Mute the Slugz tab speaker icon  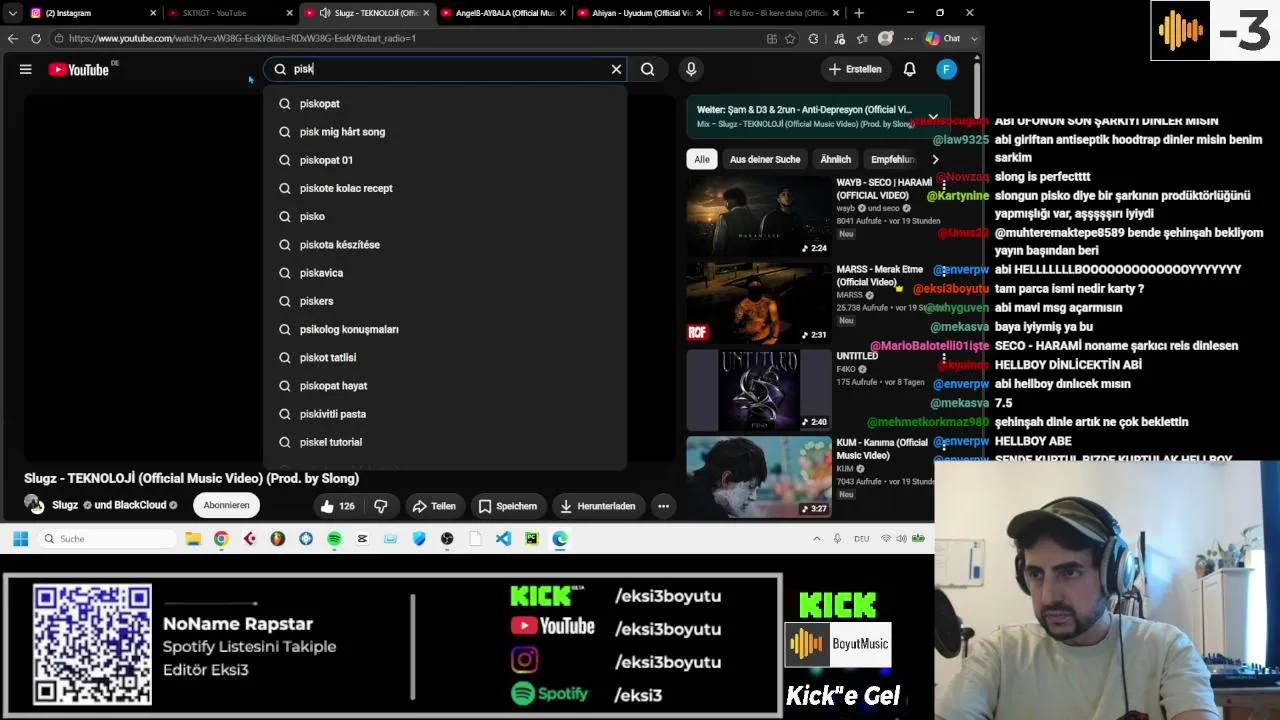click(325, 13)
